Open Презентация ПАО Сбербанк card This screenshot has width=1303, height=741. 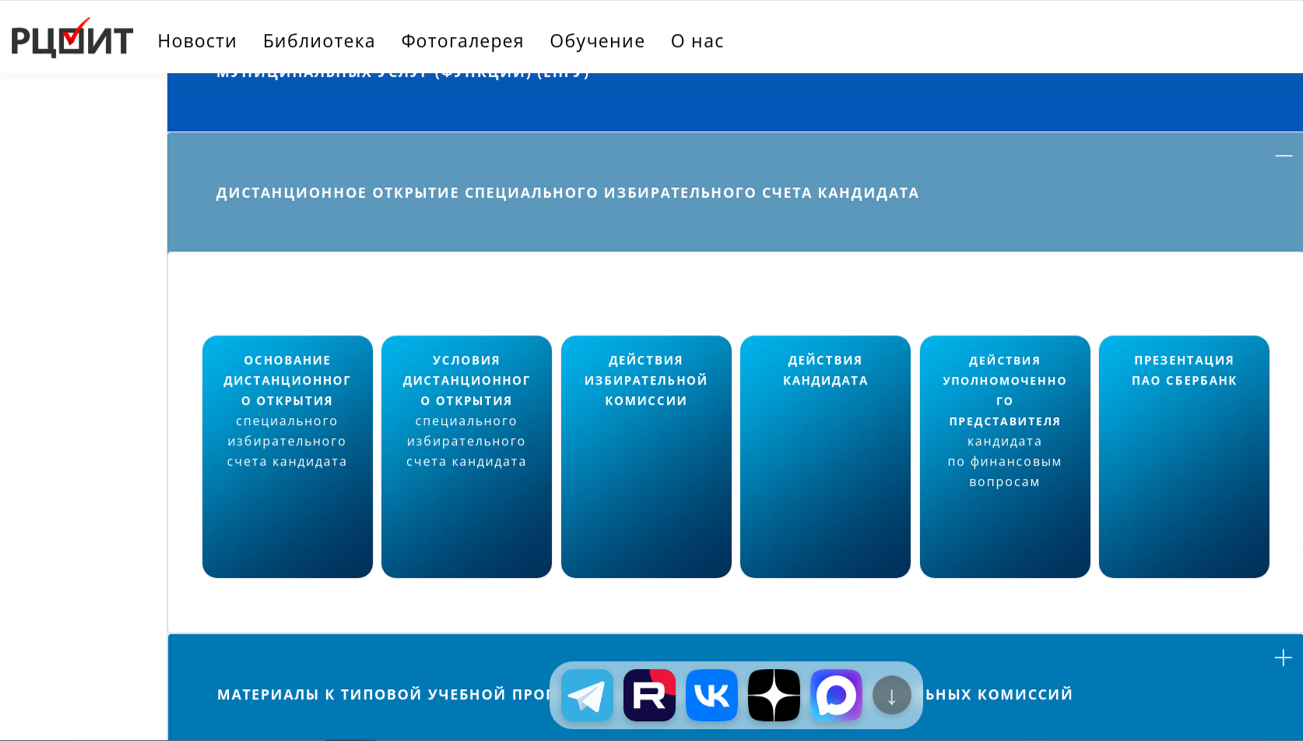click(x=1184, y=456)
